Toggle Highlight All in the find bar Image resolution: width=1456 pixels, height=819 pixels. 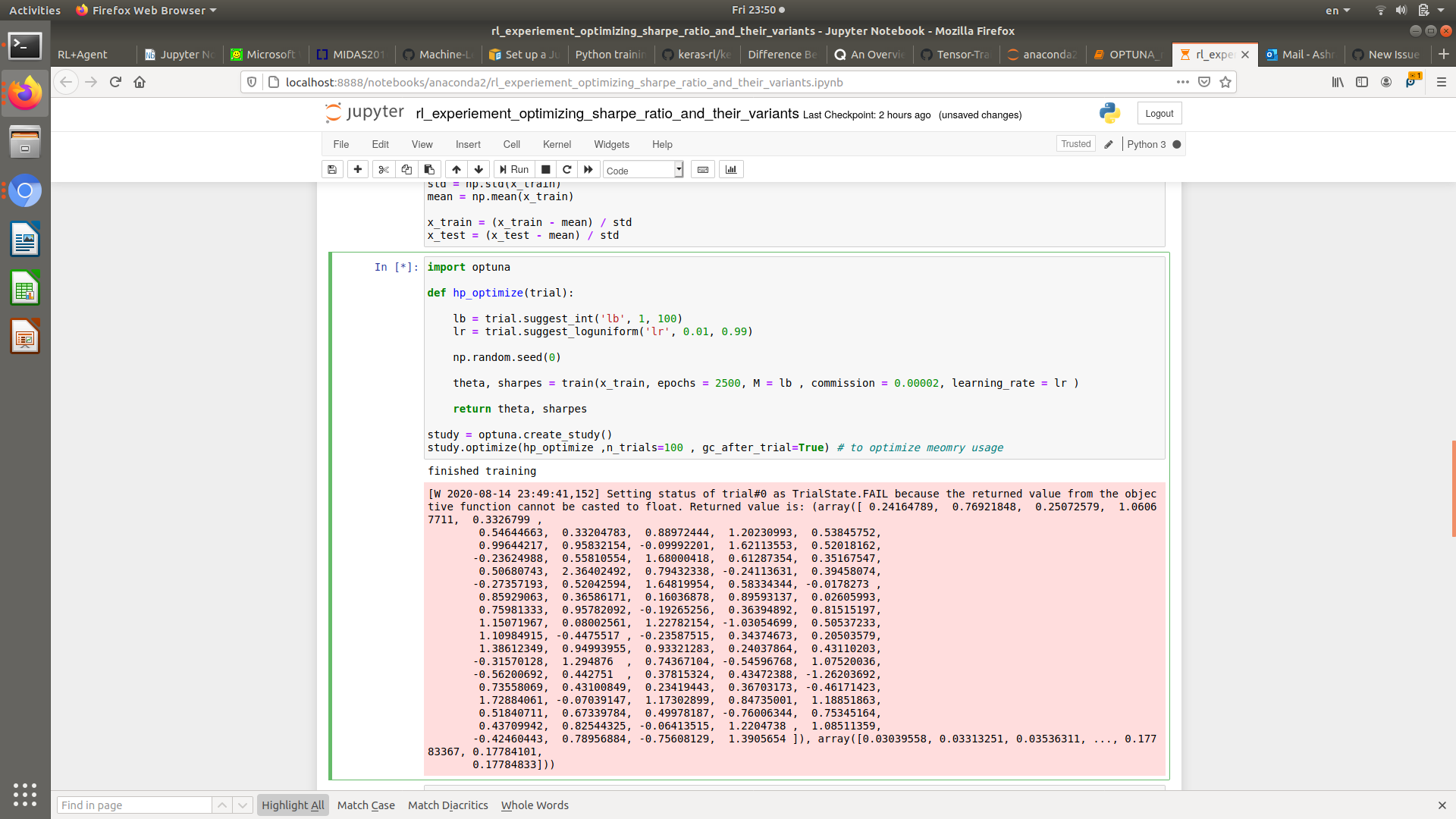293,805
